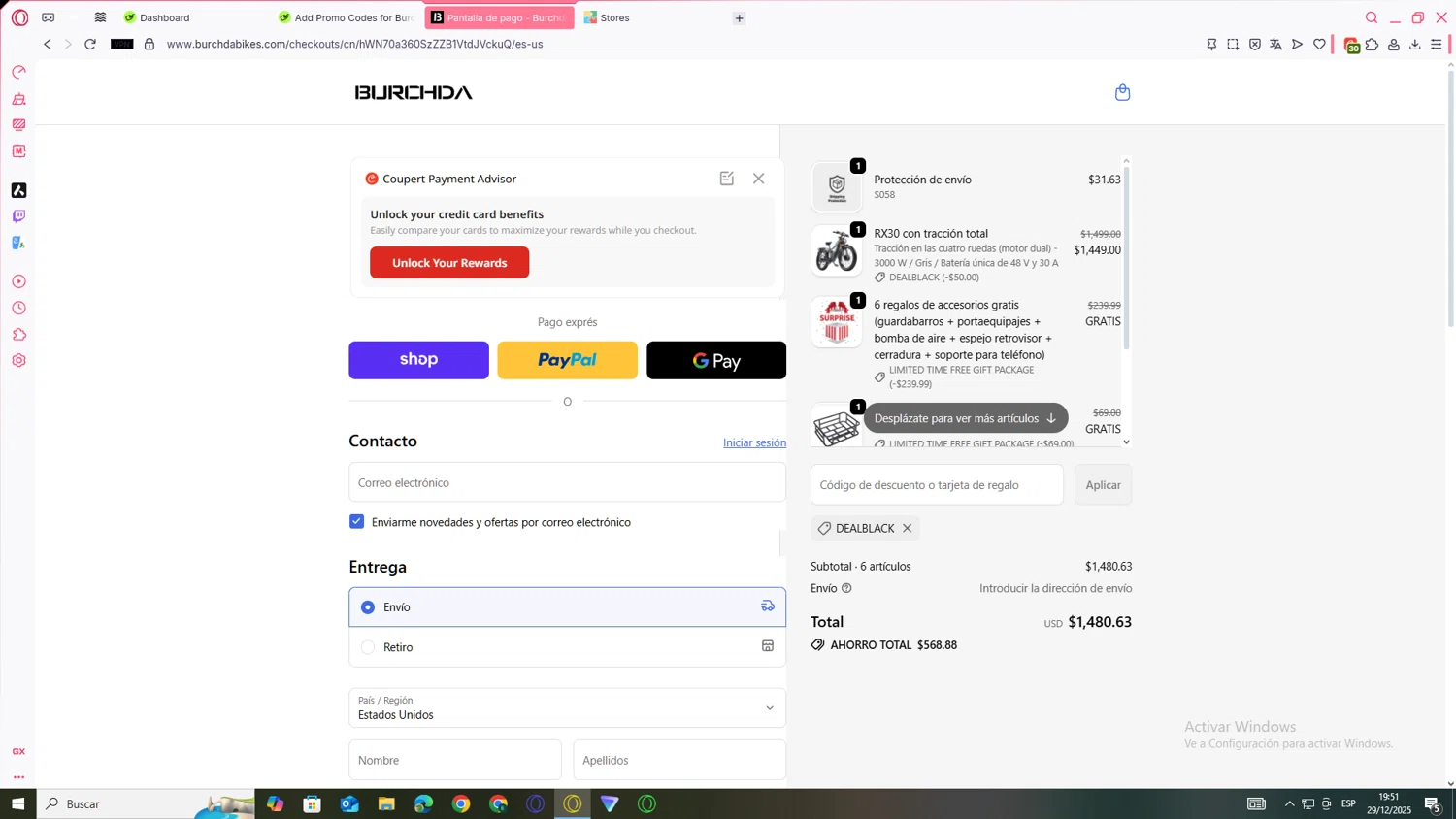The width and height of the screenshot is (1456, 819).
Task: Go forward to the next page
Action: 68,44
